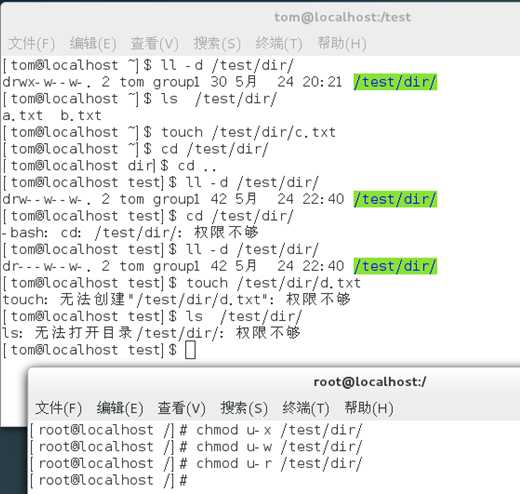
Task: Open 帮助(H) menu in root terminal window
Action: 369,408
